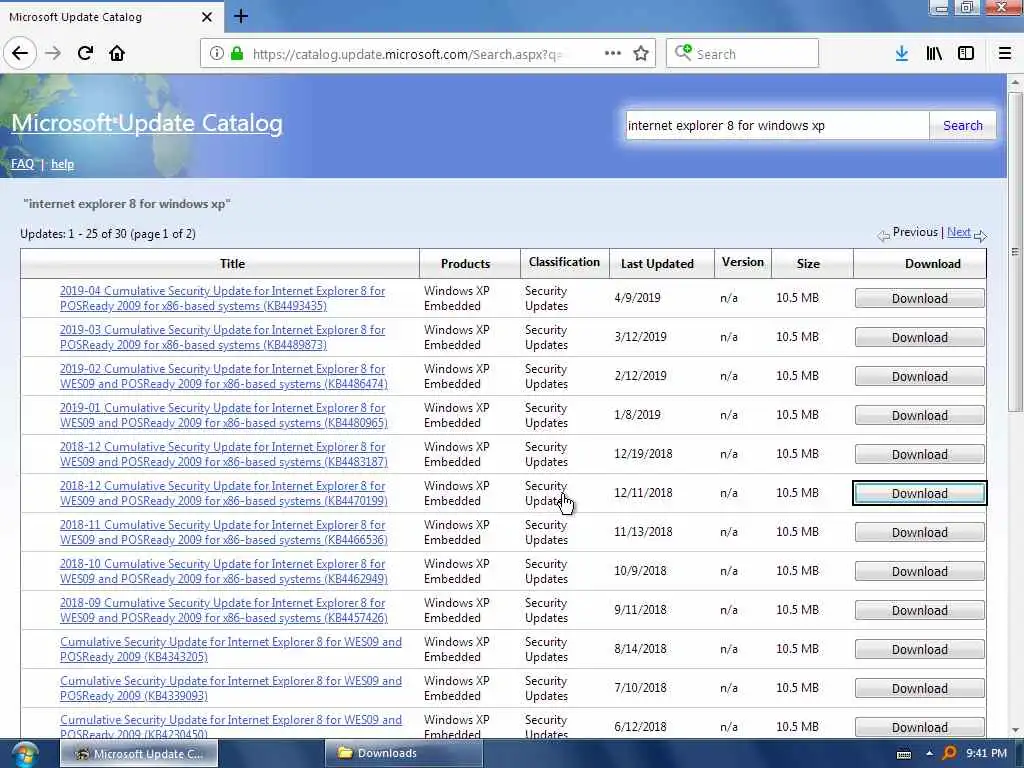This screenshot has width=1024, height=768.
Task: Open the KB4466536 update title link
Action: tap(224, 532)
